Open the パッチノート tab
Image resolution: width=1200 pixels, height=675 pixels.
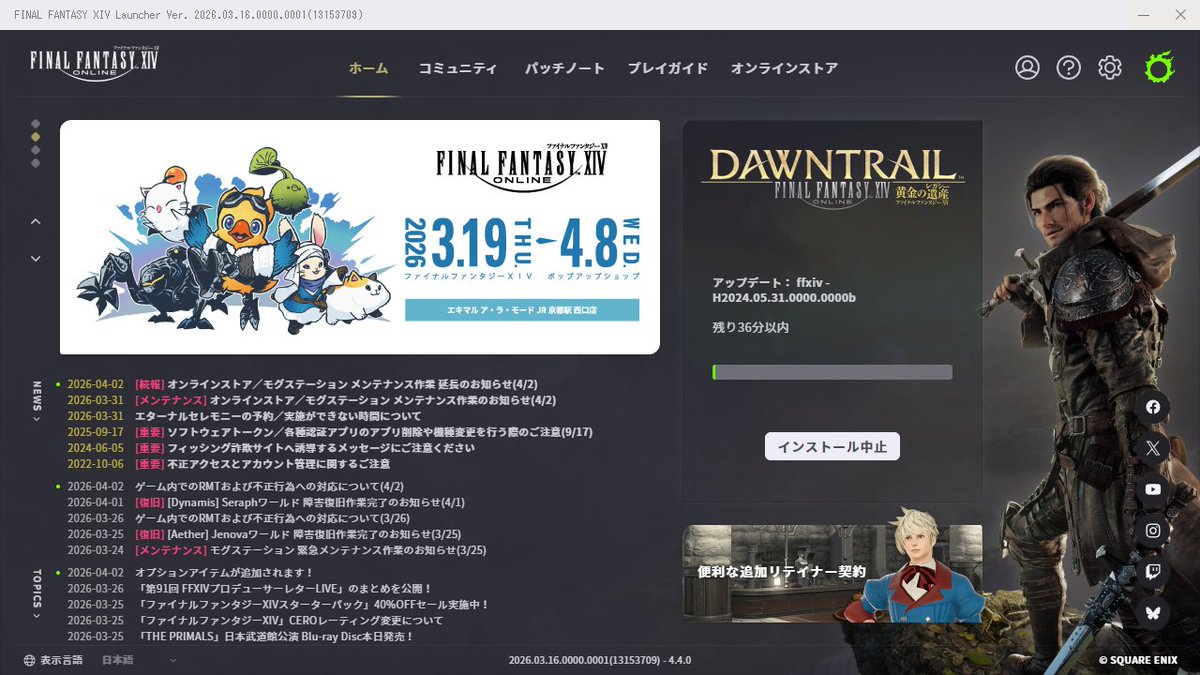click(565, 69)
